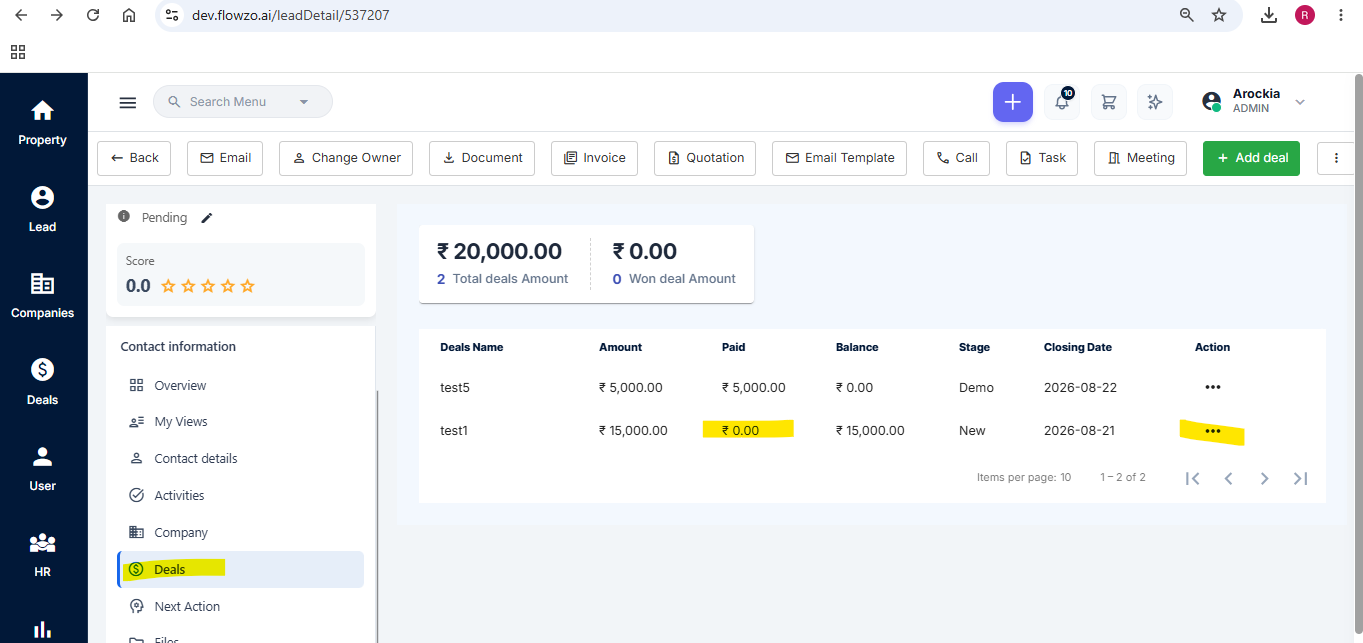Open the shopping cart icon
Viewport: 1363px width, 643px height.
tap(1108, 102)
